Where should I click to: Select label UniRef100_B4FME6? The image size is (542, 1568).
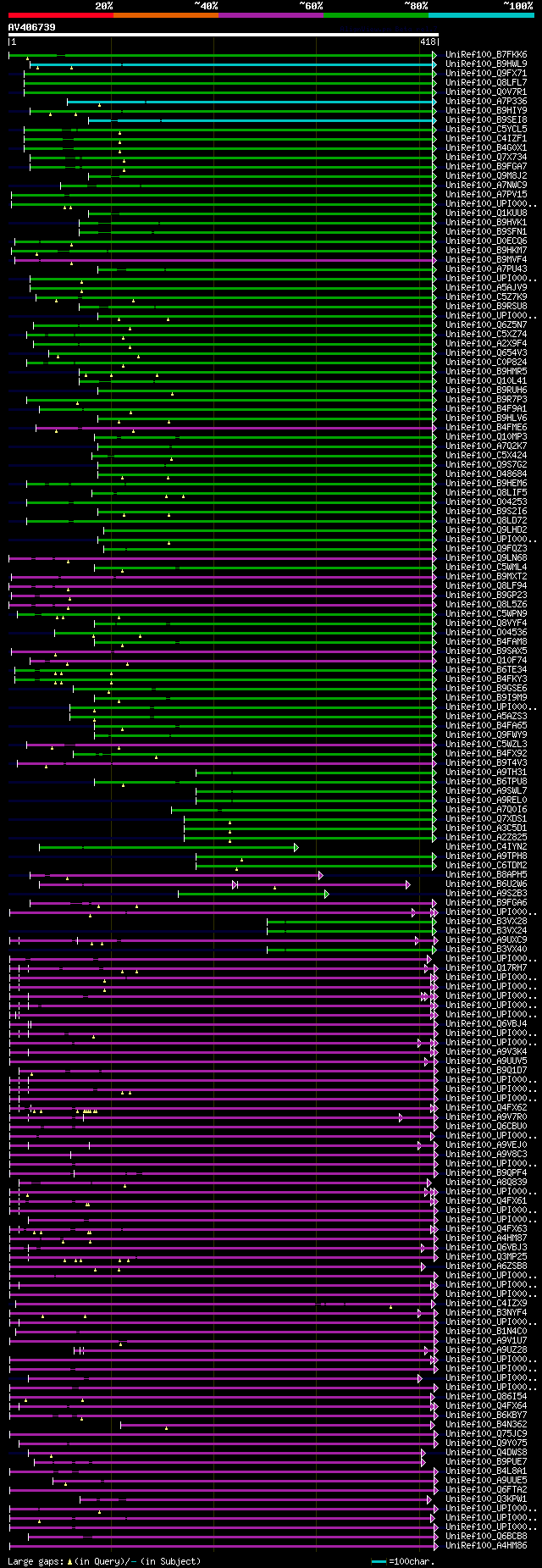[486, 427]
